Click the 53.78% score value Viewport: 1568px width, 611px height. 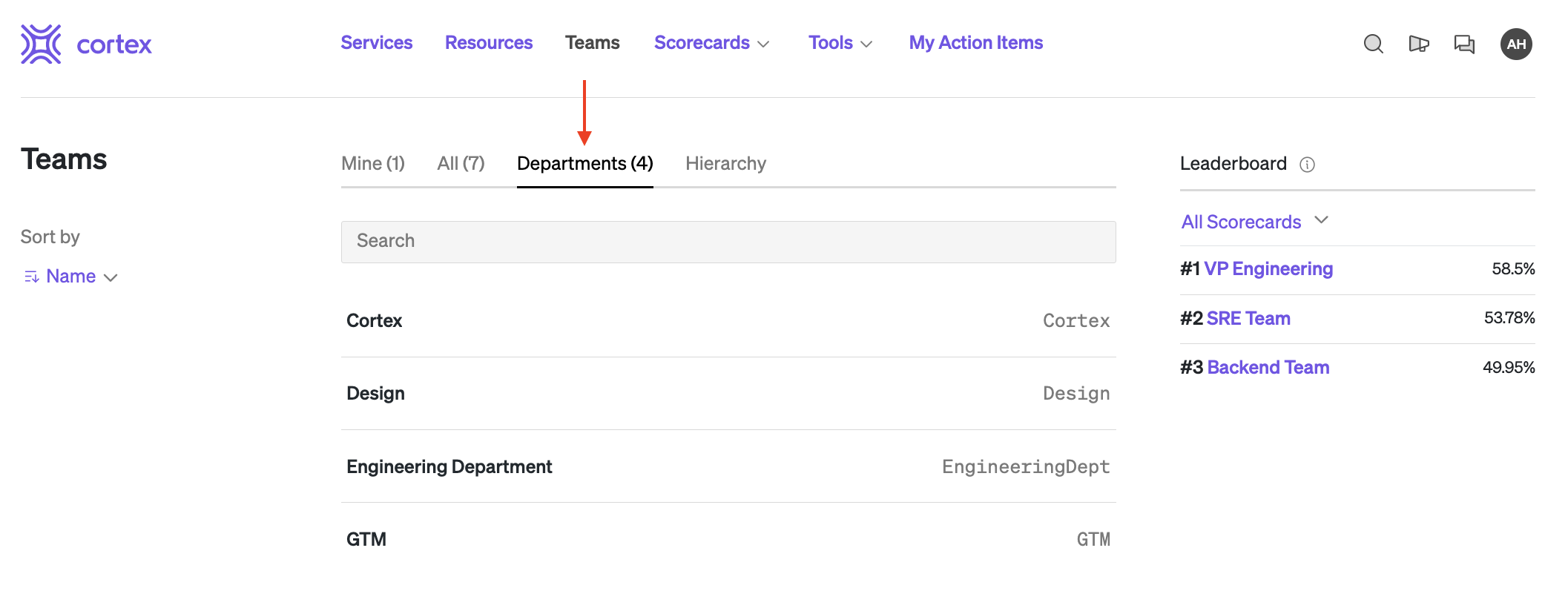(1509, 318)
